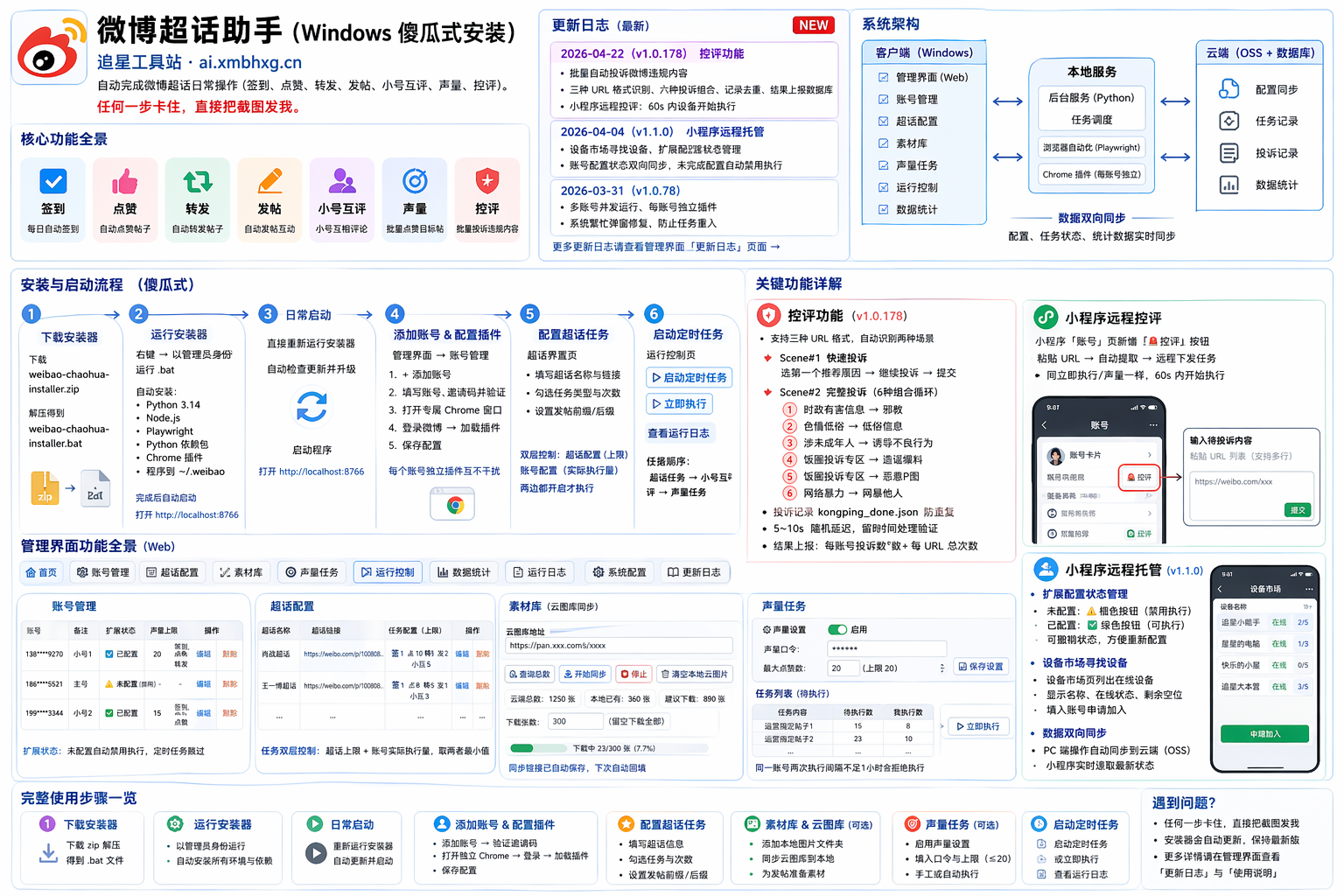Switch to the 运行控制 tab

[388, 572]
